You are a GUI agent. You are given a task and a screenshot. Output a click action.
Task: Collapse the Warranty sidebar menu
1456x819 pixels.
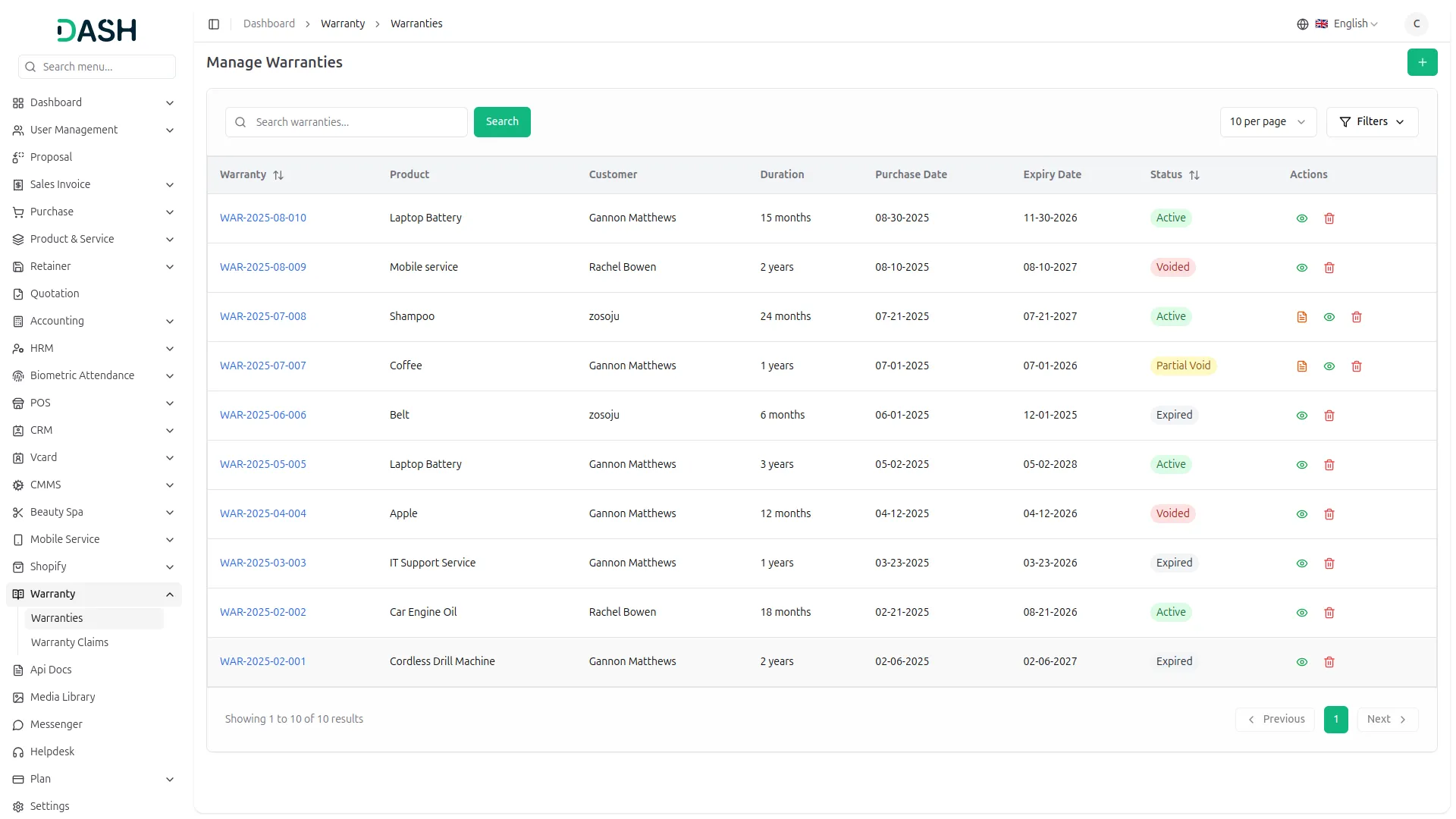(x=170, y=595)
